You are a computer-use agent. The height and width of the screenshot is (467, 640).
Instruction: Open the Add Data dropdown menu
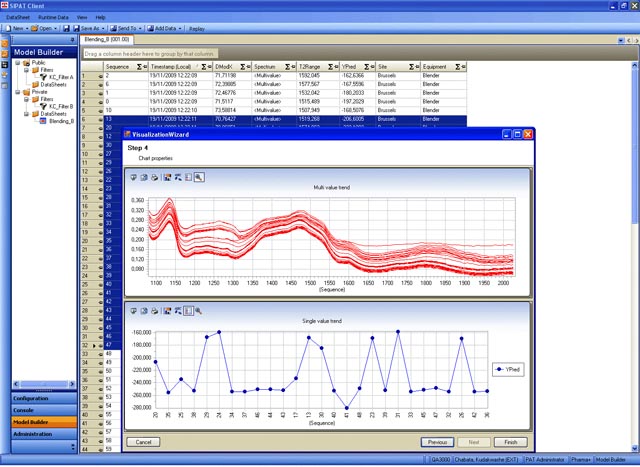[166, 28]
